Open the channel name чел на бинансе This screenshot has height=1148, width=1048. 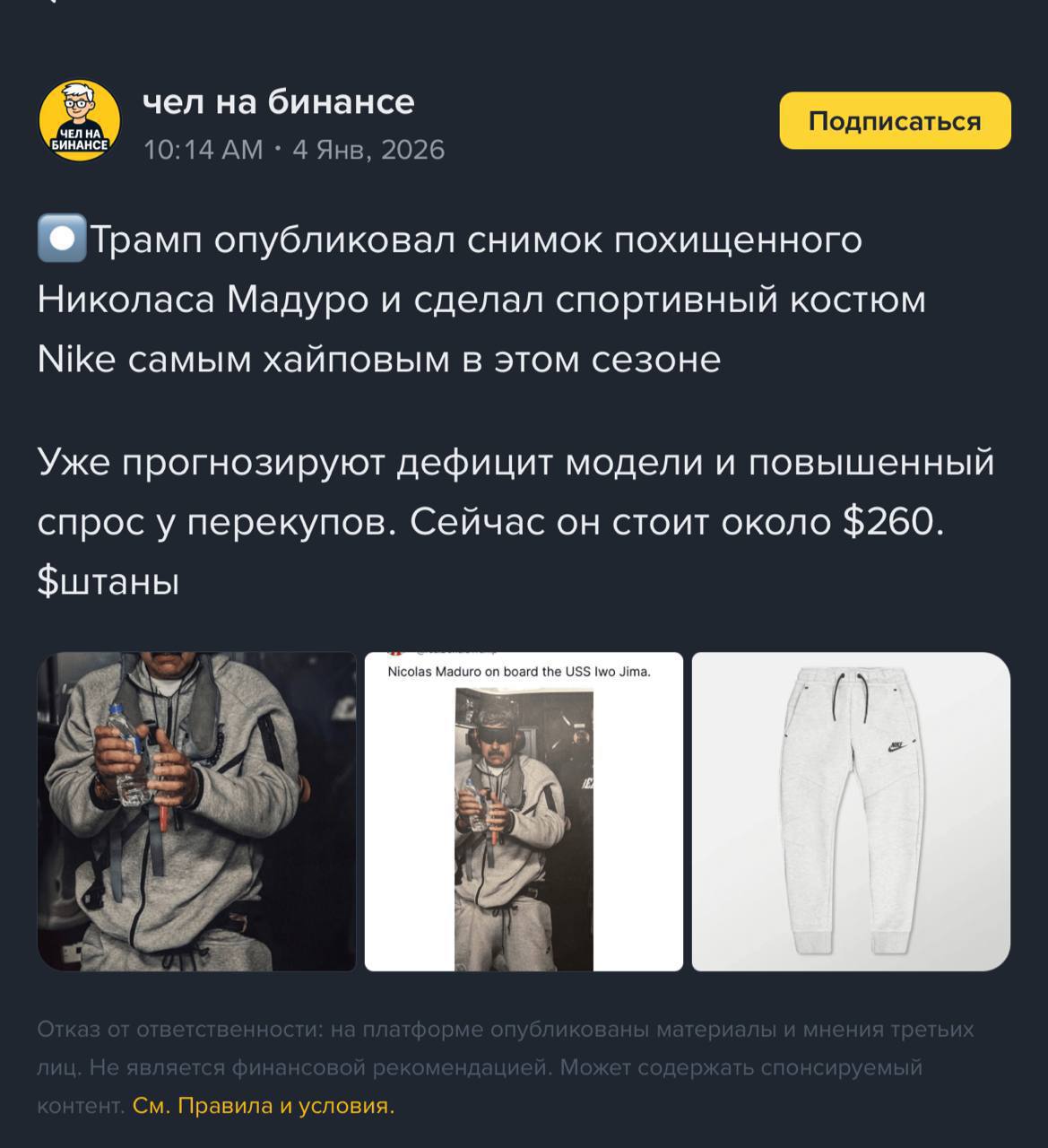pyautogui.click(x=279, y=102)
